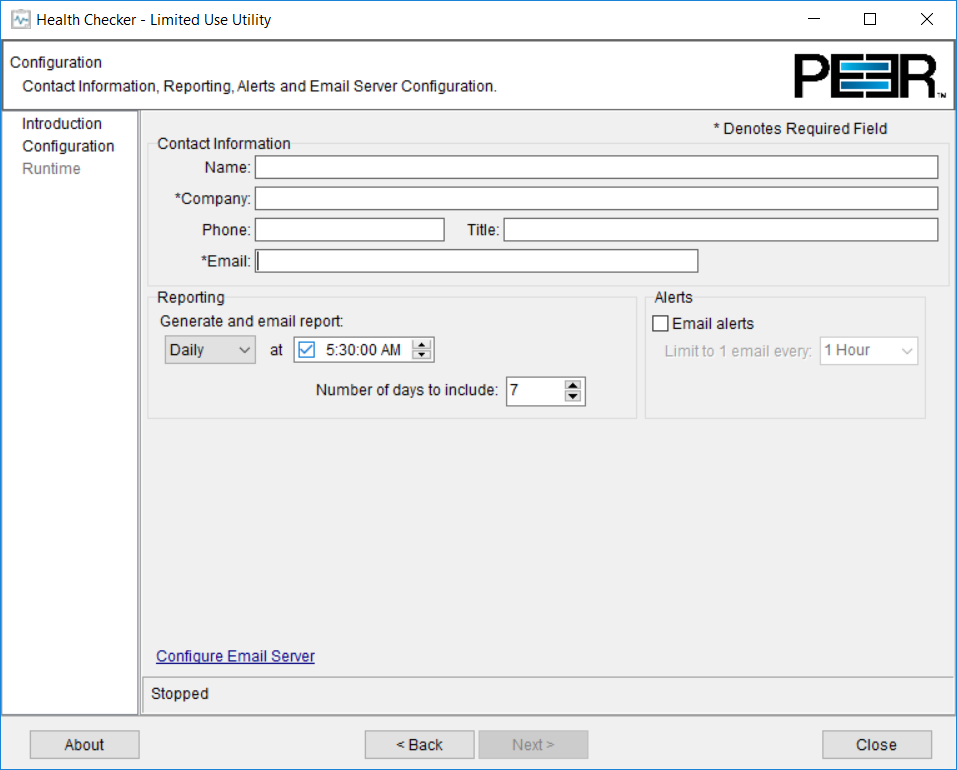Open the Configure Email Server link
This screenshot has height=770, width=957.
[235, 655]
